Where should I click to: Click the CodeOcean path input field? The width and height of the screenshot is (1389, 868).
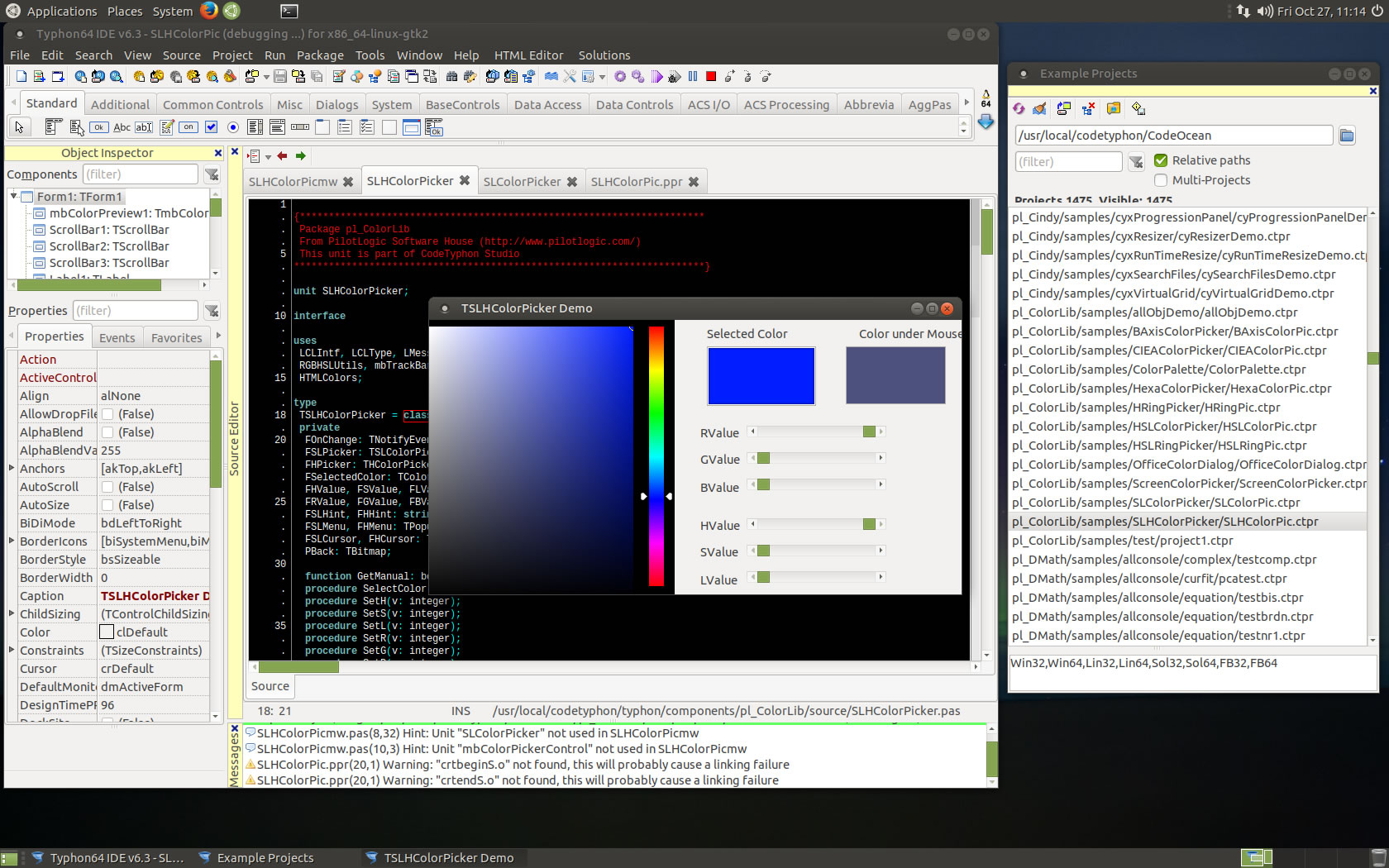tap(1173, 136)
